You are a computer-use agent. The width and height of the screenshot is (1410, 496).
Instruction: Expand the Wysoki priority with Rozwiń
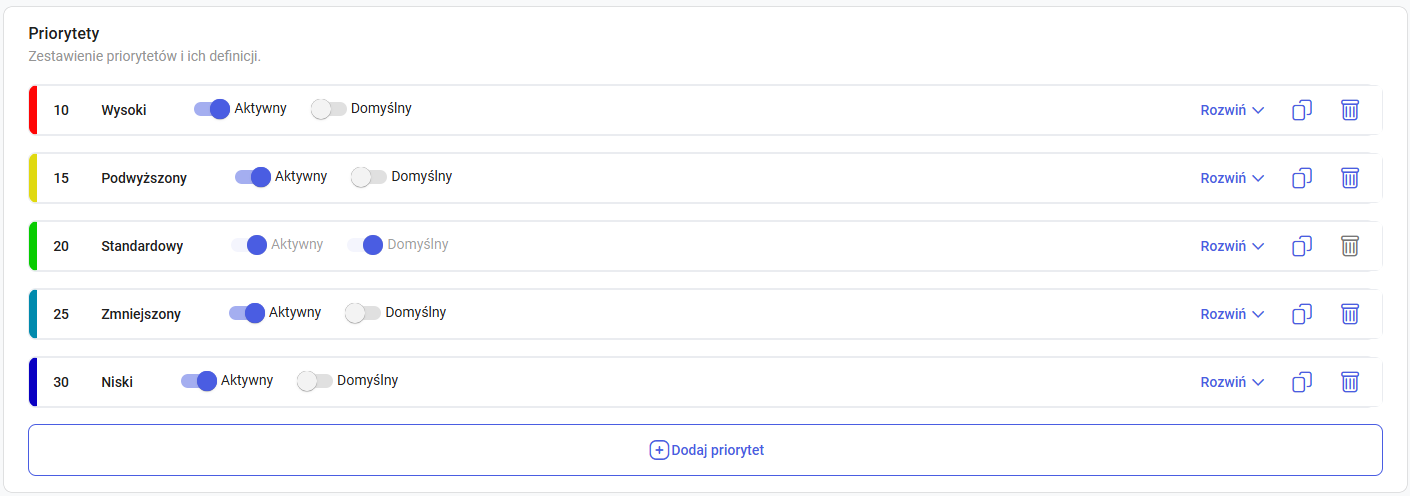point(1232,110)
